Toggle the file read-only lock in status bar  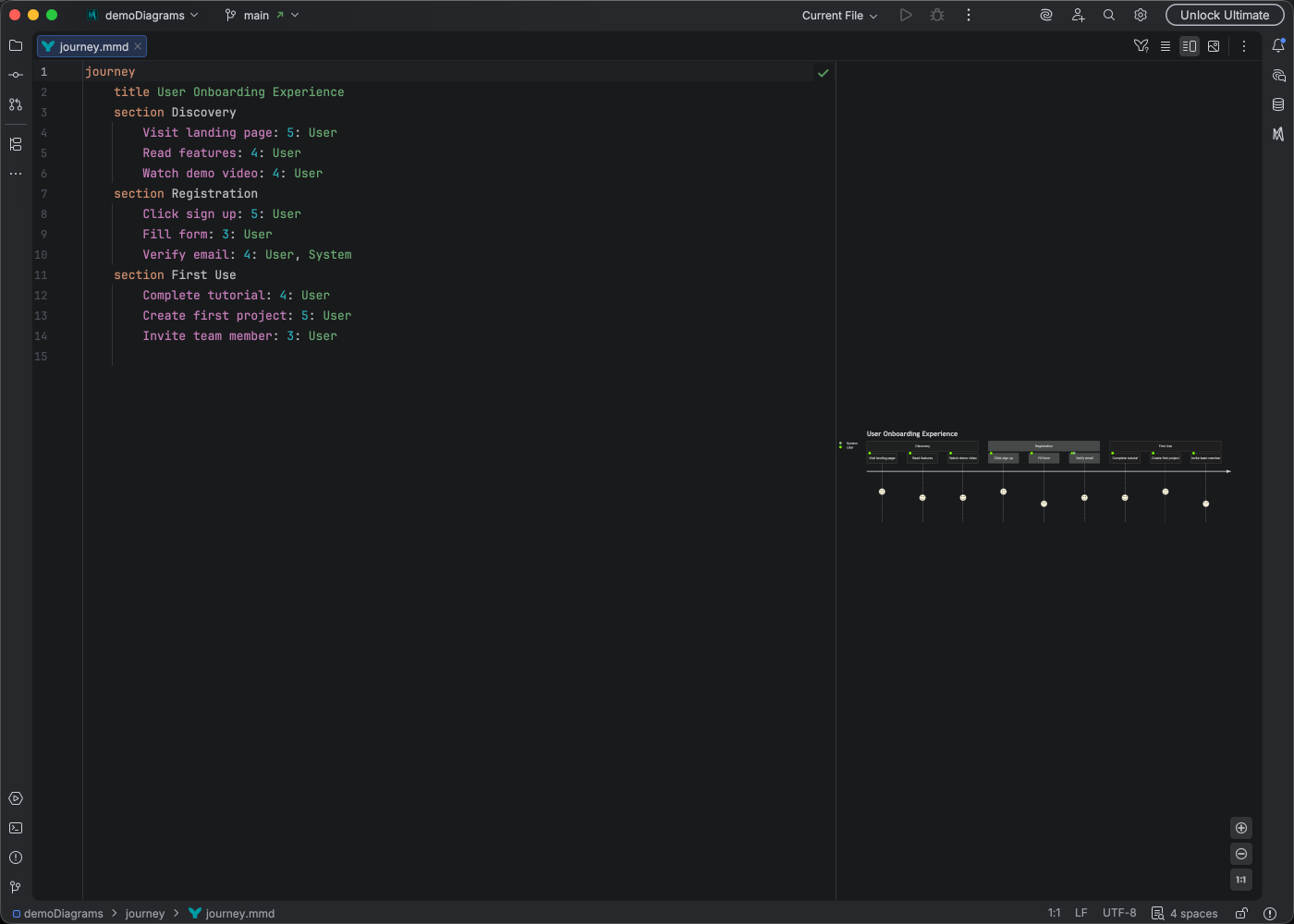1241,913
